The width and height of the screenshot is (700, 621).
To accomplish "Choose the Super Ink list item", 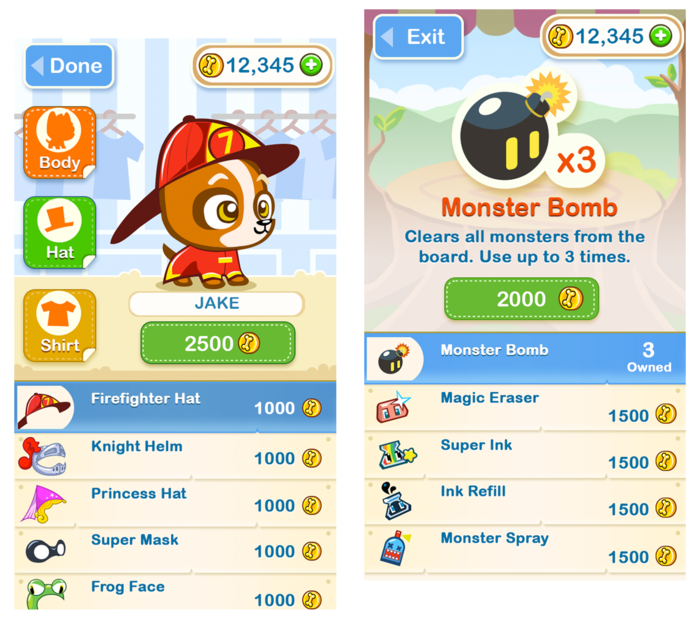I will [x=525, y=454].
